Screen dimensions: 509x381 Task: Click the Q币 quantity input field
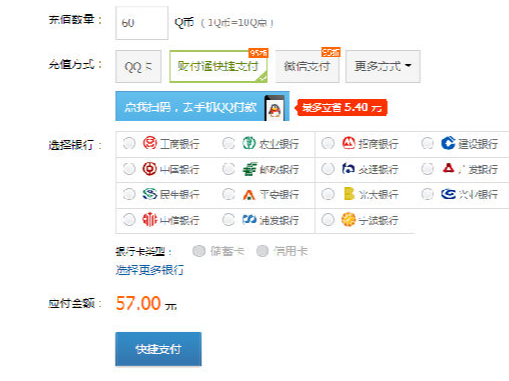[x=142, y=23]
